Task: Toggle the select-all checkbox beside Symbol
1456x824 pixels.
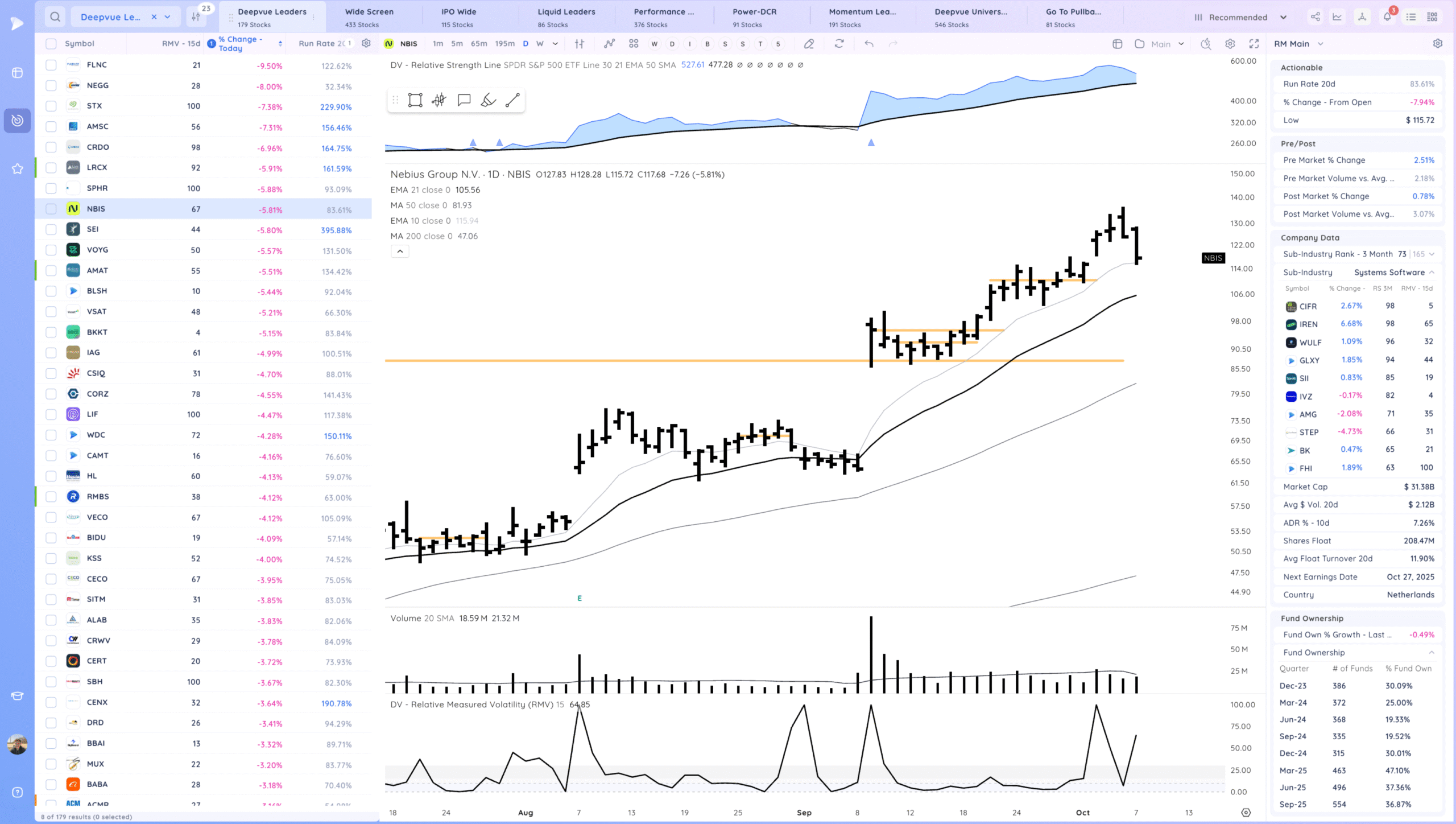Action: 51,44
